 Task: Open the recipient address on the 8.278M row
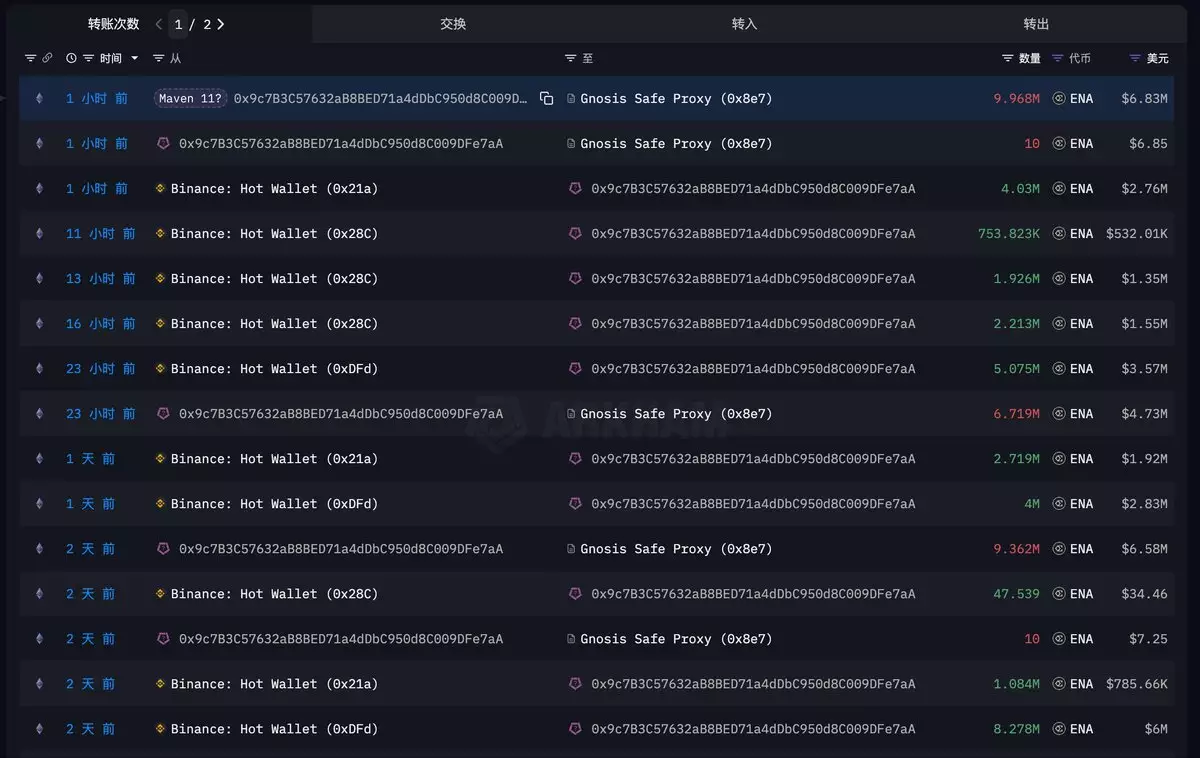coord(753,728)
